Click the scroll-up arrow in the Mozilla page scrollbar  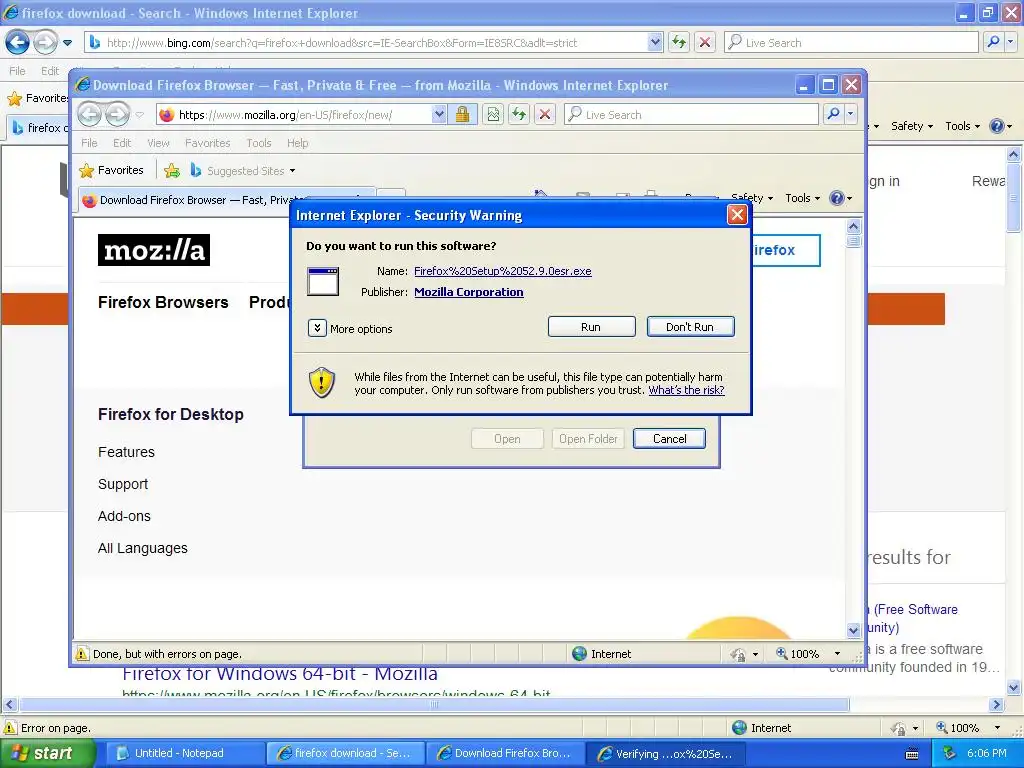coord(854,227)
